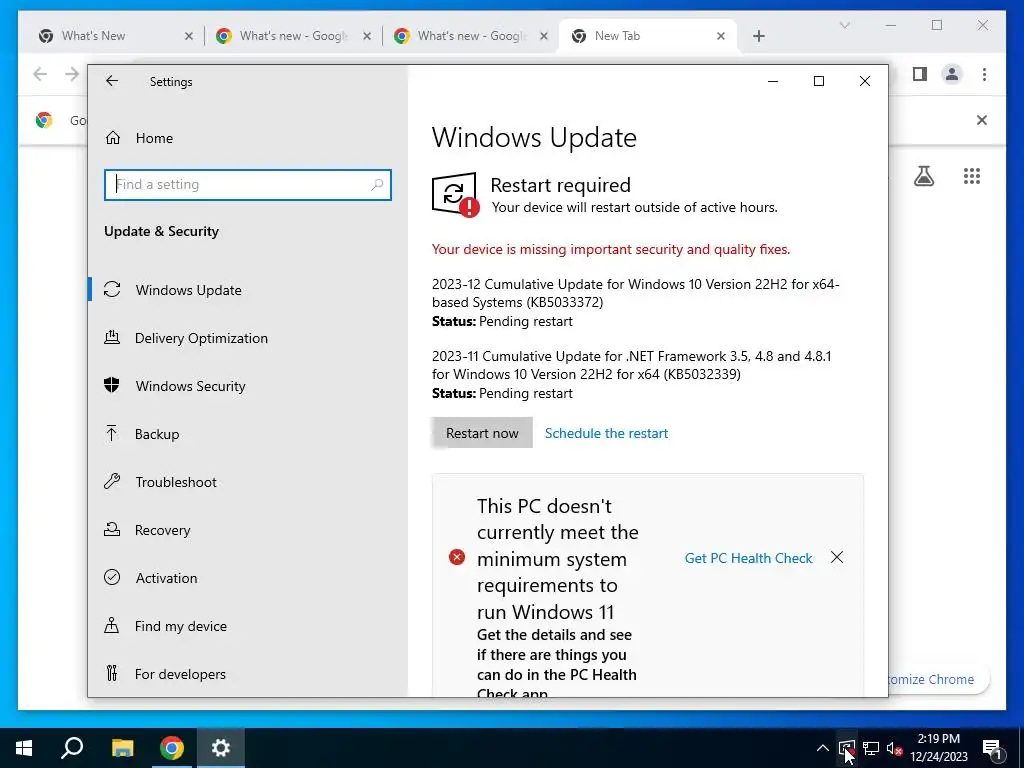Maximize the Settings window
The height and width of the screenshot is (768, 1024).
click(818, 81)
